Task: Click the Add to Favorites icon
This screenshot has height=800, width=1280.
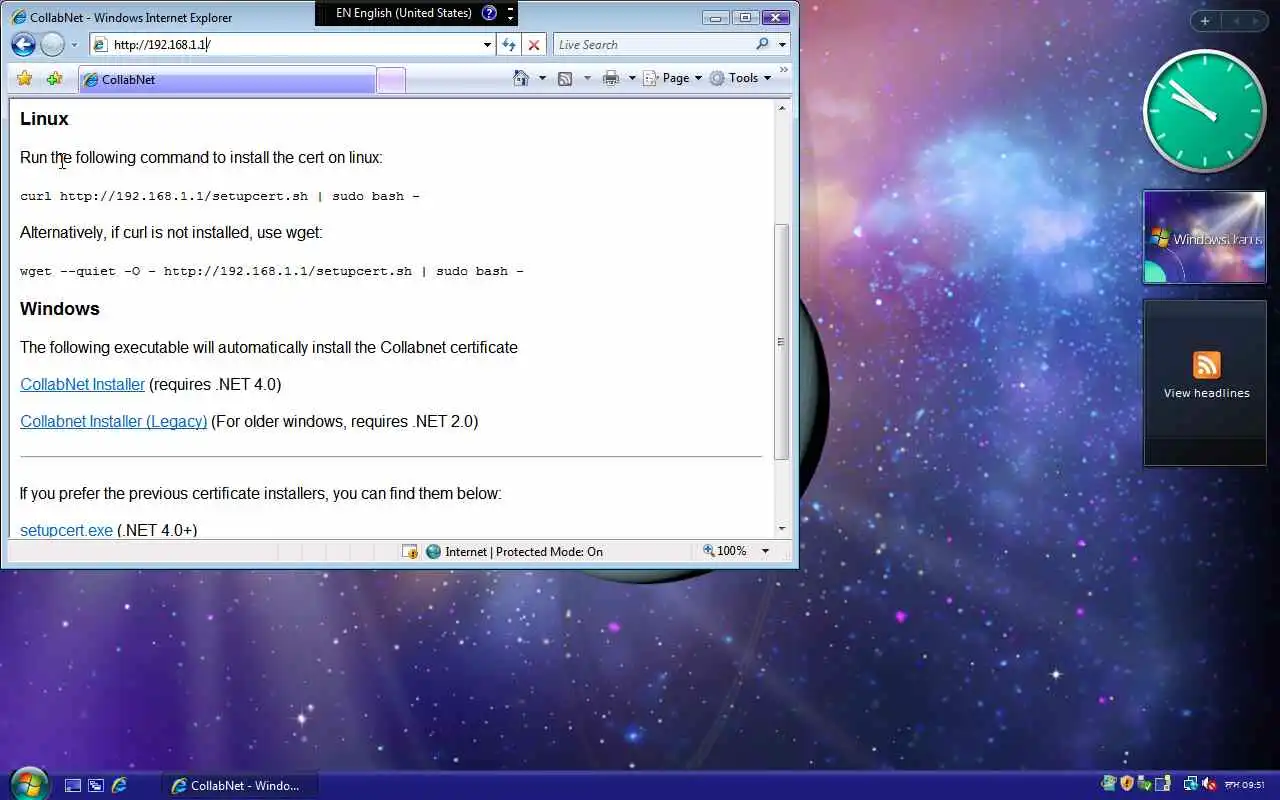Action: pos(54,78)
